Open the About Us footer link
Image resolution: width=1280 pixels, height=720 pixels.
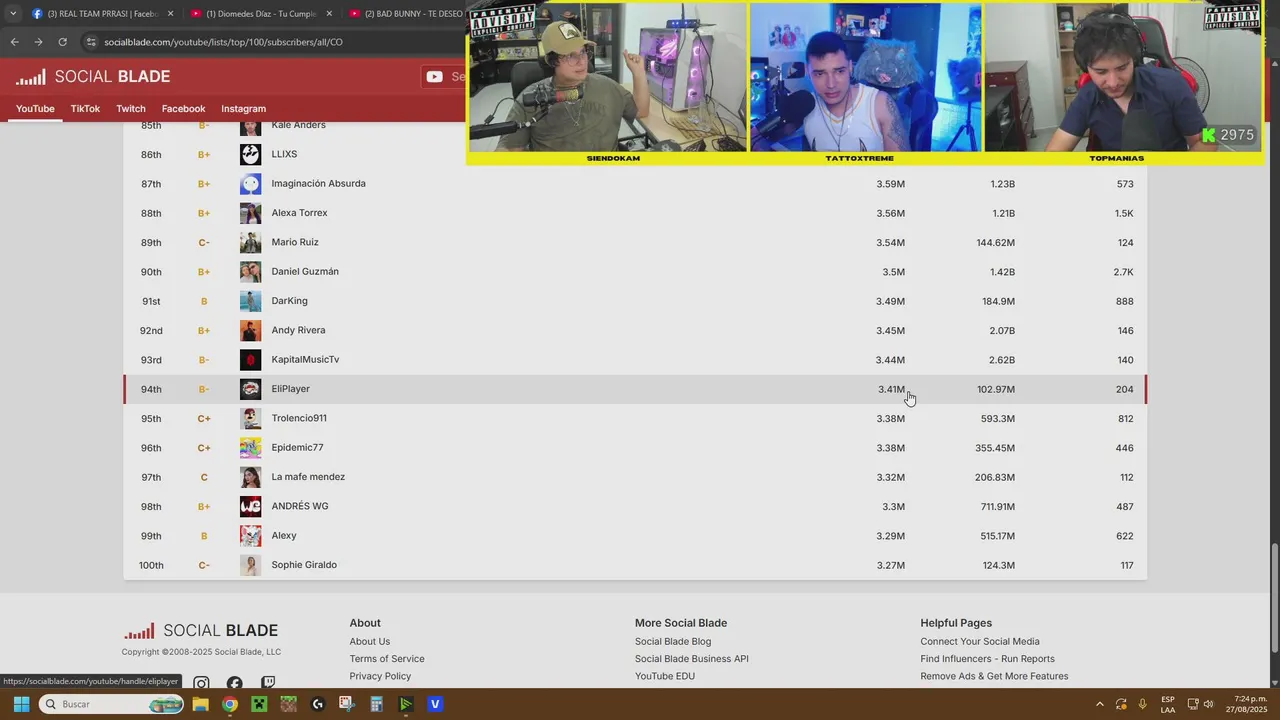click(x=370, y=642)
